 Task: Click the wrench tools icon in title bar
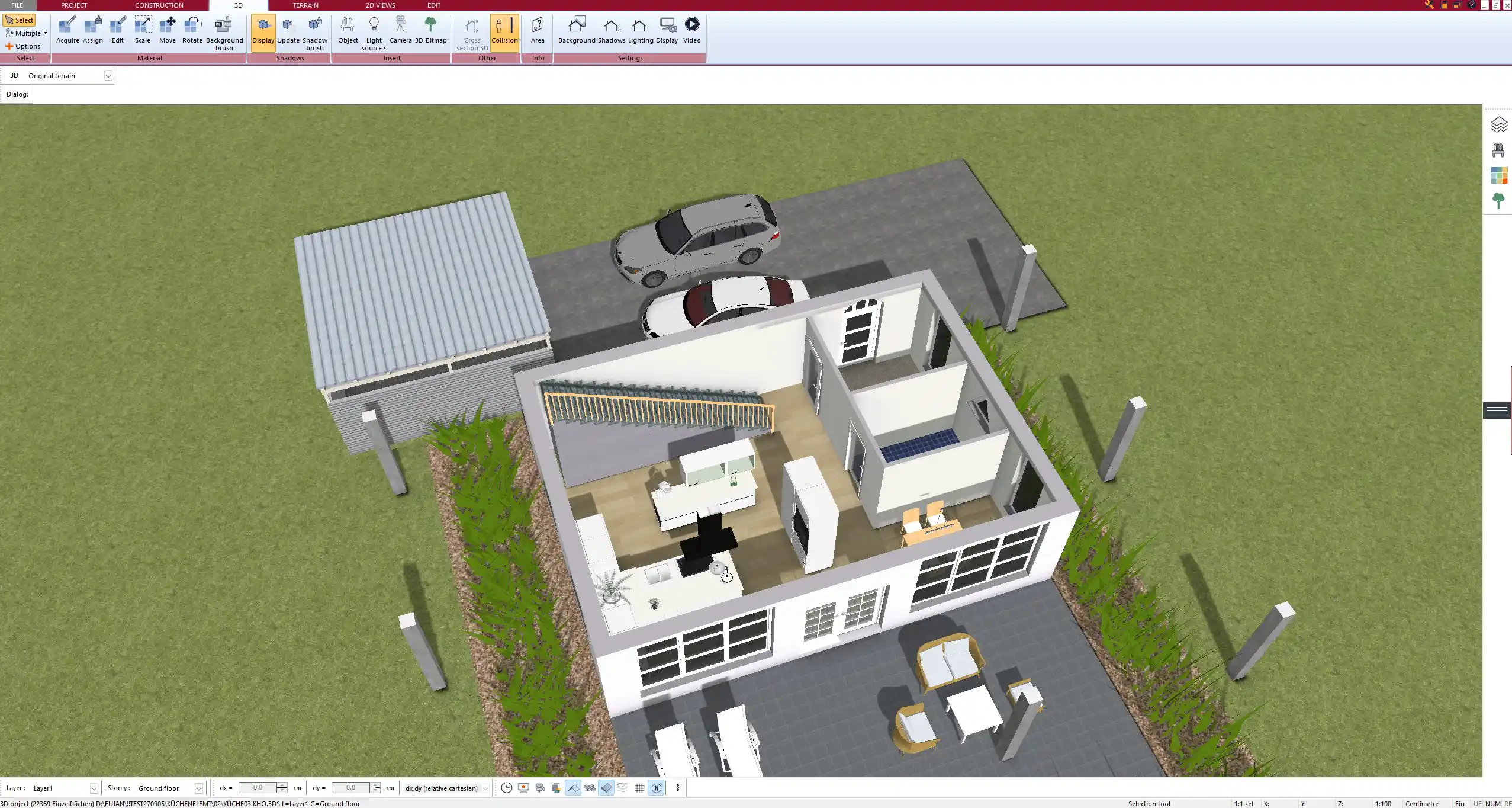pos(1429,5)
